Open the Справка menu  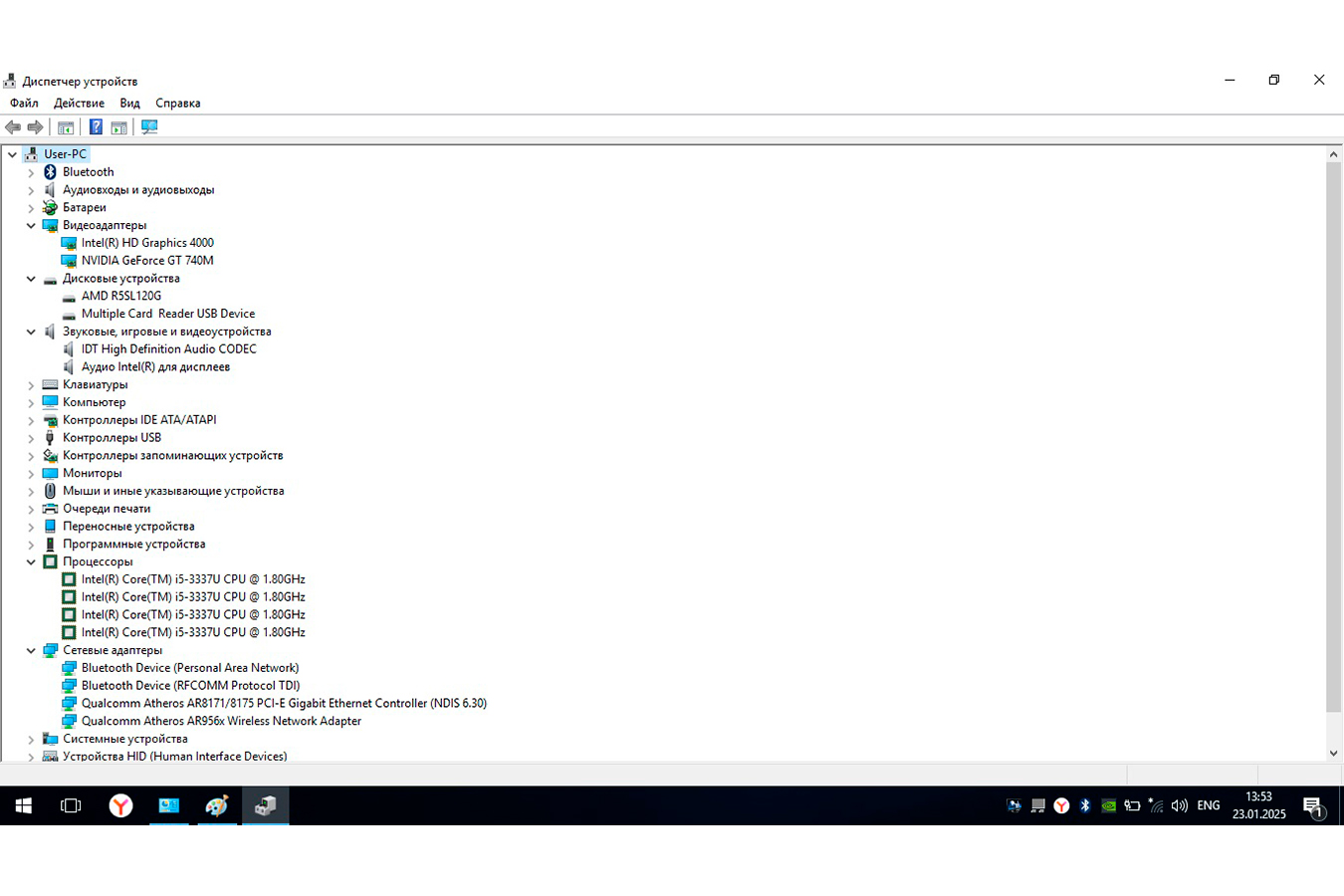tap(178, 104)
